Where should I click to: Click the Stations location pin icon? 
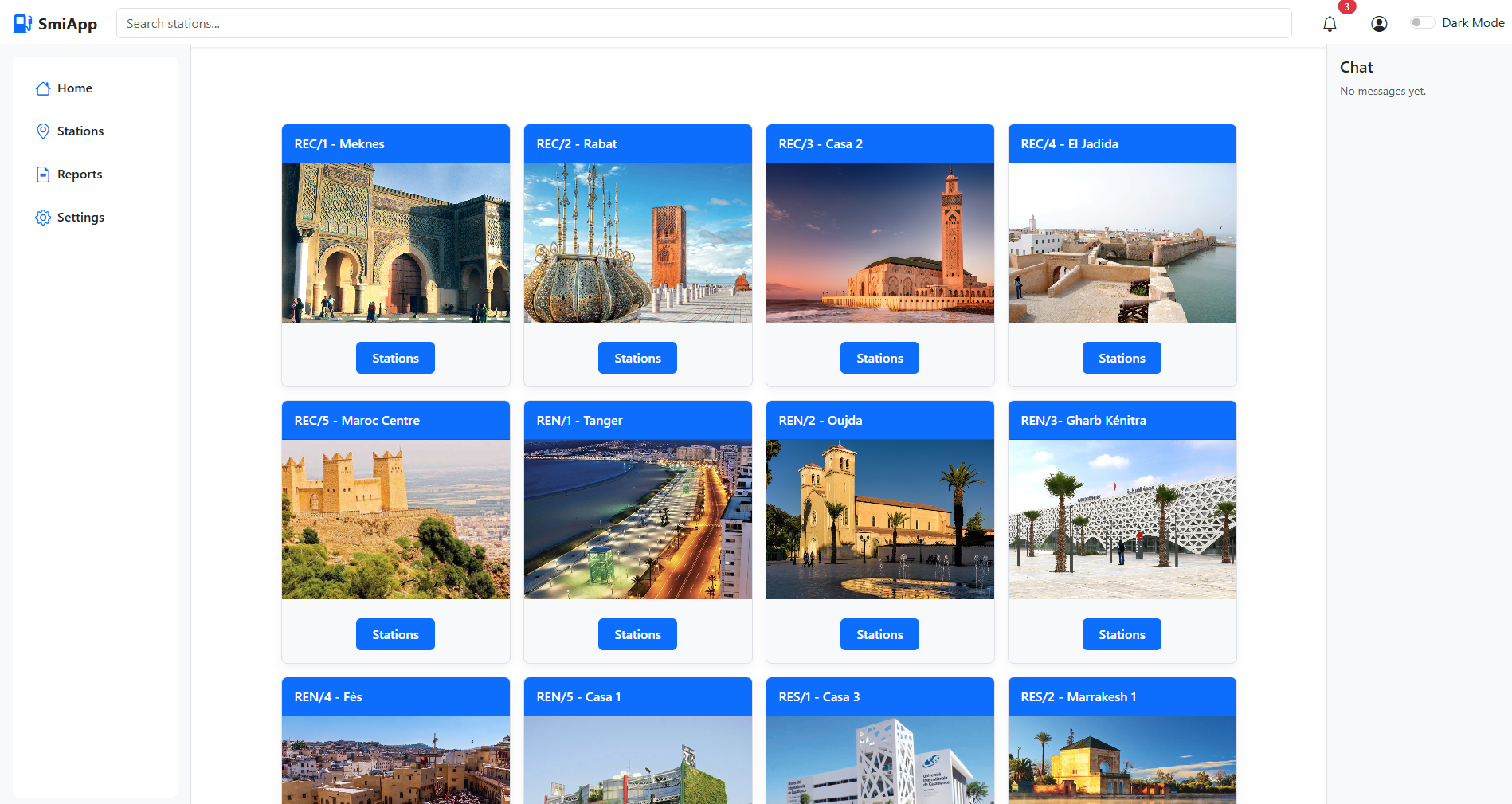point(43,131)
